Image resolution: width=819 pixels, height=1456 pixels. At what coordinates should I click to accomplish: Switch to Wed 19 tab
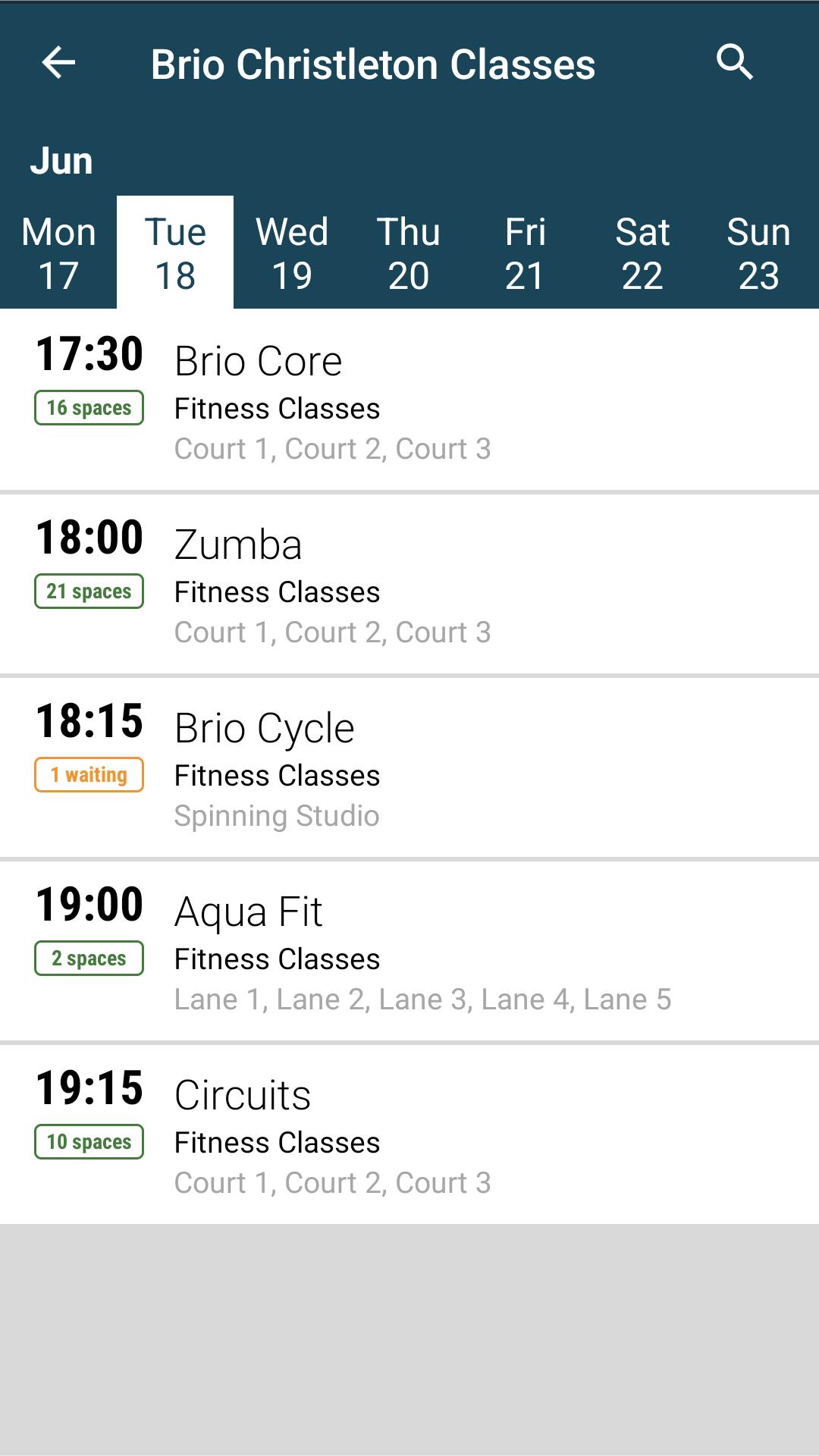[292, 253]
